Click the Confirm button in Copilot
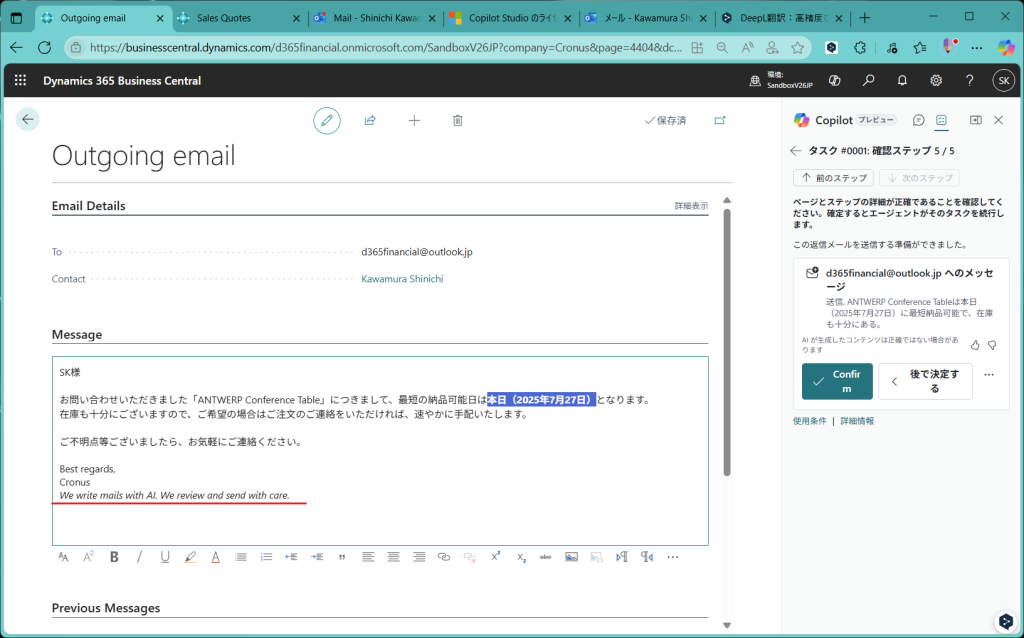Screen dimensions: 1024x638 pos(837,381)
